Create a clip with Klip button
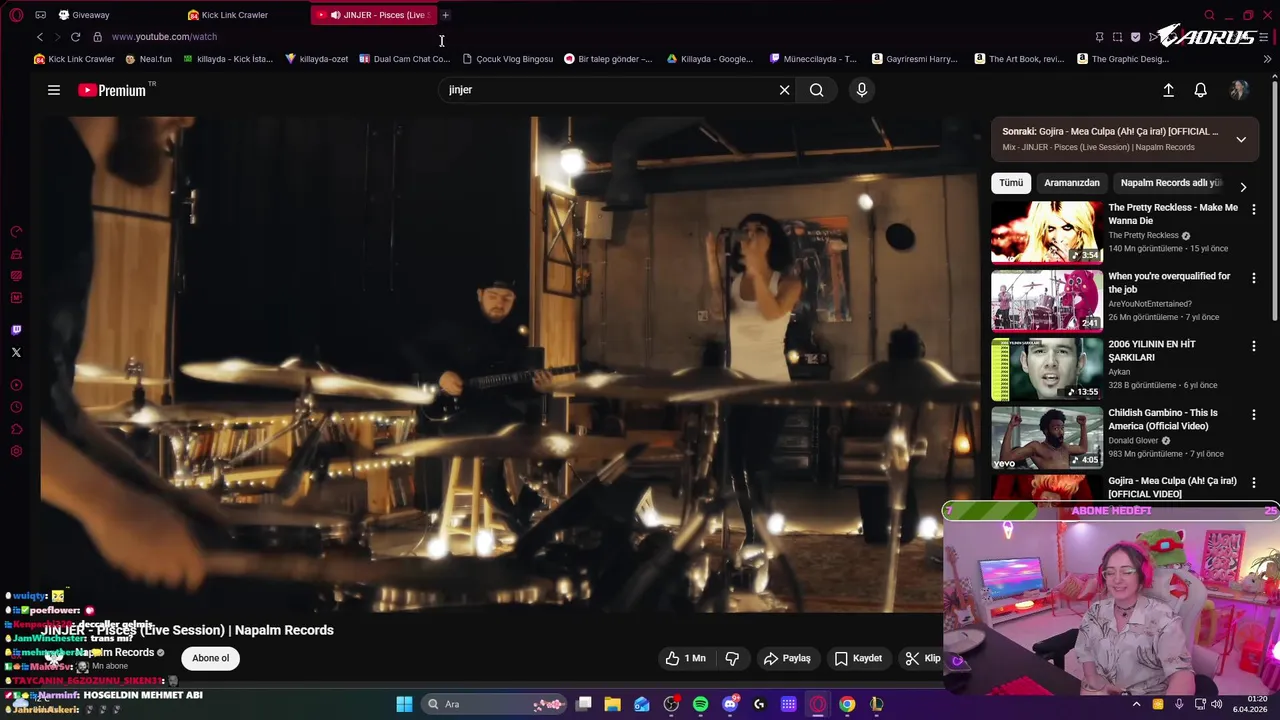This screenshot has width=1280, height=720. click(x=922, y=658)
